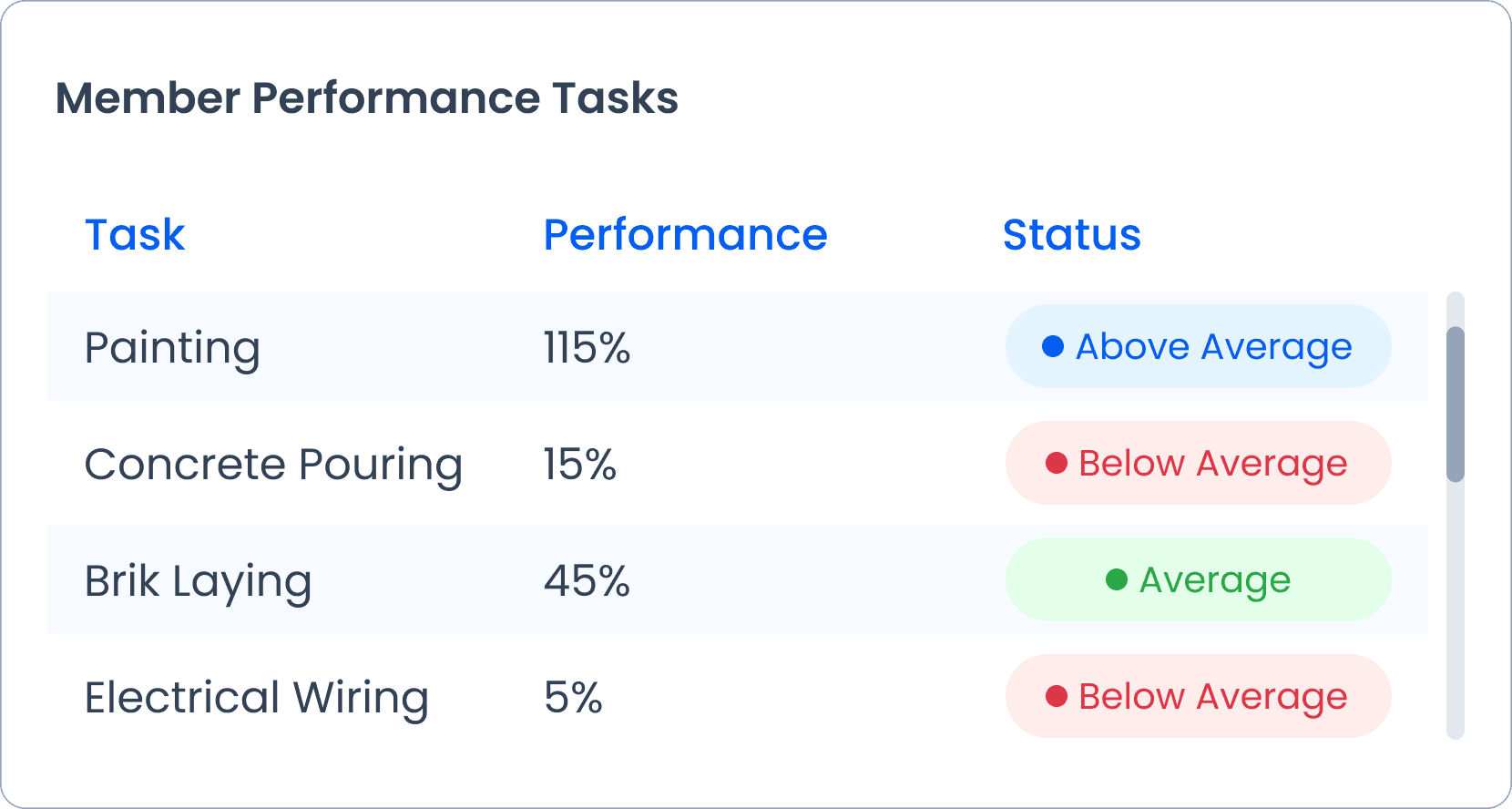
Task: Click the red dot in Concrete Pouring status
Action: point(1056,463)
